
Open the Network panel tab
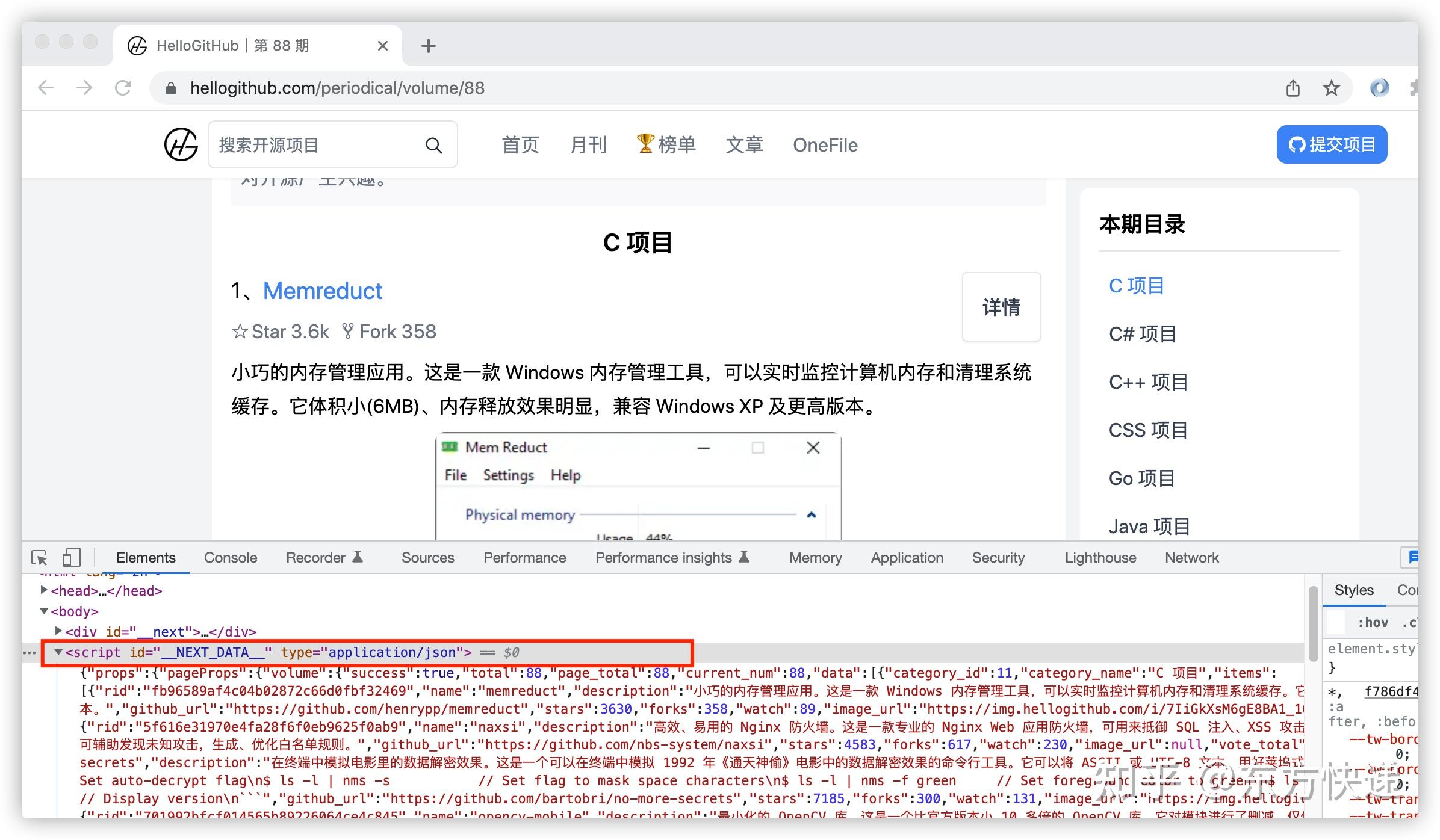click(x=1191, y=557)
